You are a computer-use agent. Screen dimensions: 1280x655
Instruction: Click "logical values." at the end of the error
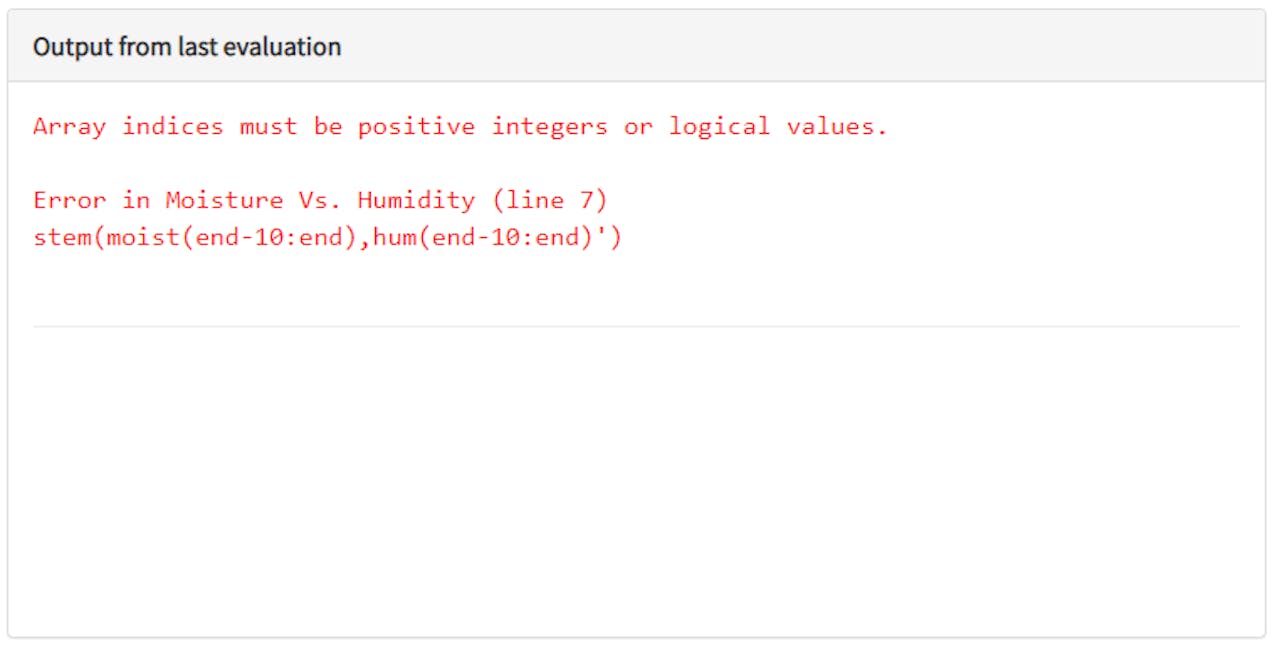click(x=778, y=127)
